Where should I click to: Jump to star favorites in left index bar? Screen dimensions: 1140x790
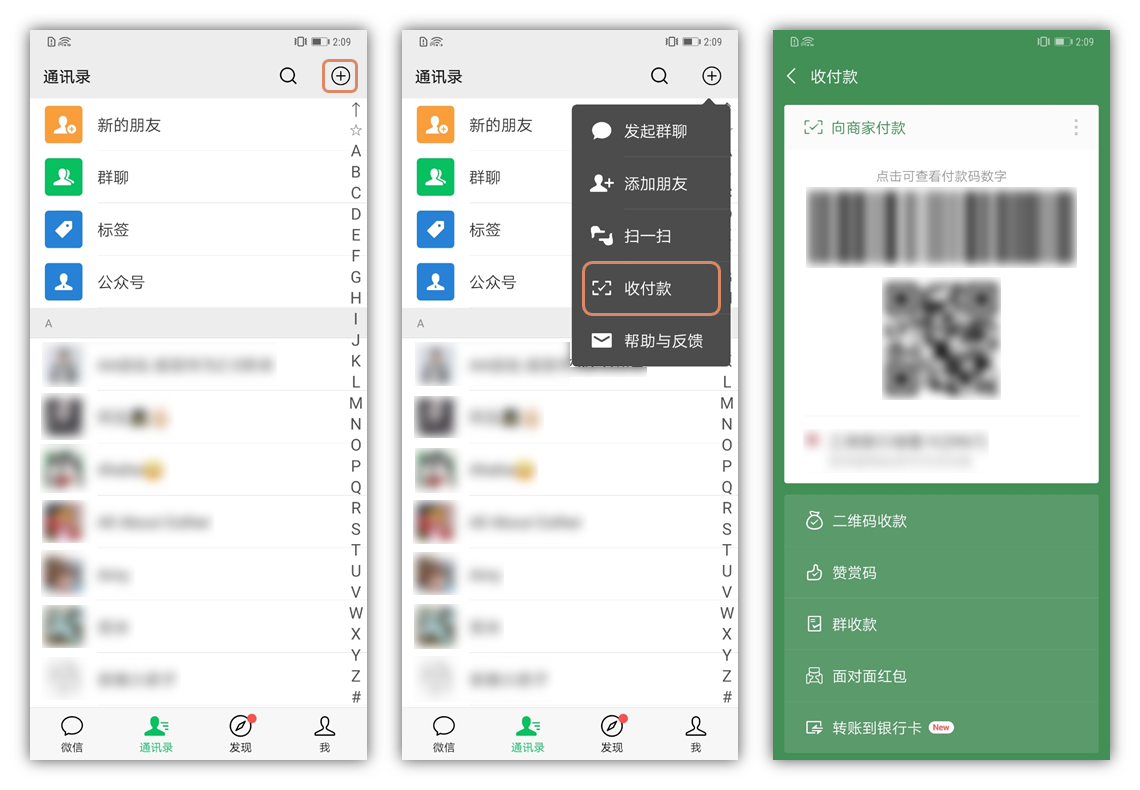click(x=356, y=130)
